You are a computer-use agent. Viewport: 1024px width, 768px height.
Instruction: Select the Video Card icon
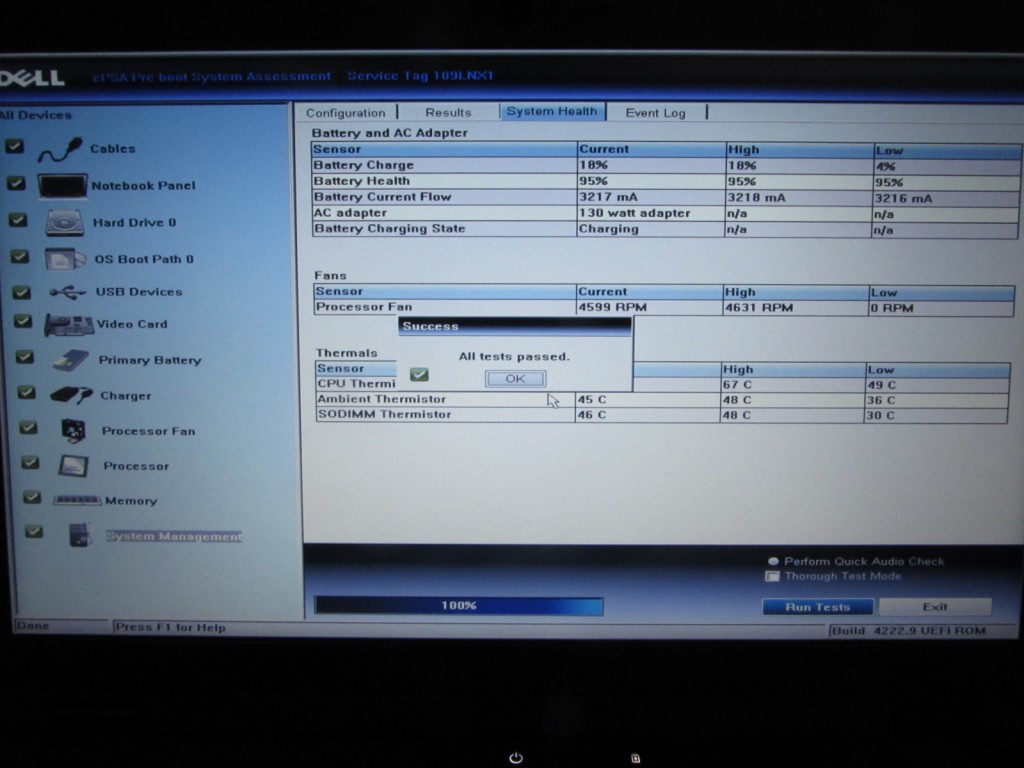69,325
